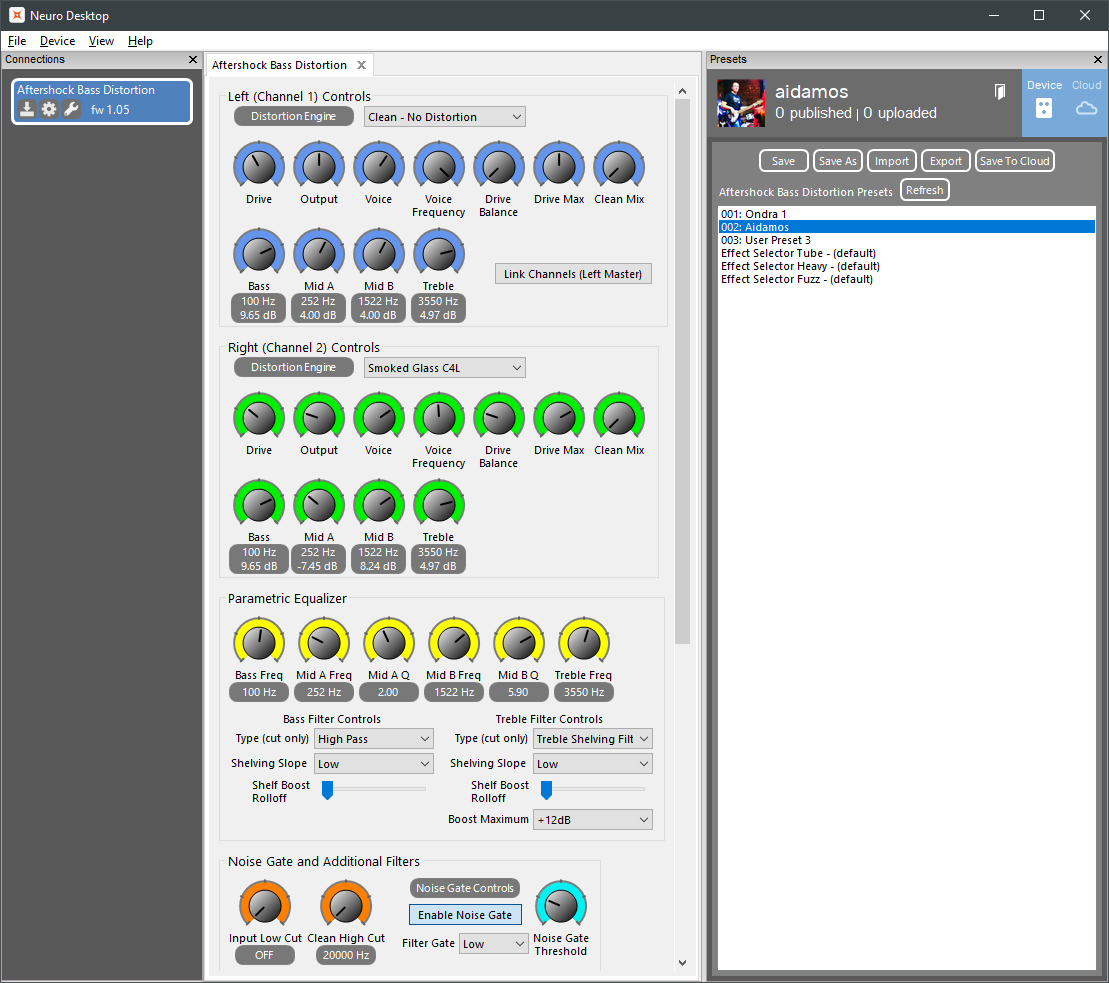The width and height of the screenshot is (1109, 983).
Task: Click Right channel Output knob
Action: pos(319,419)
